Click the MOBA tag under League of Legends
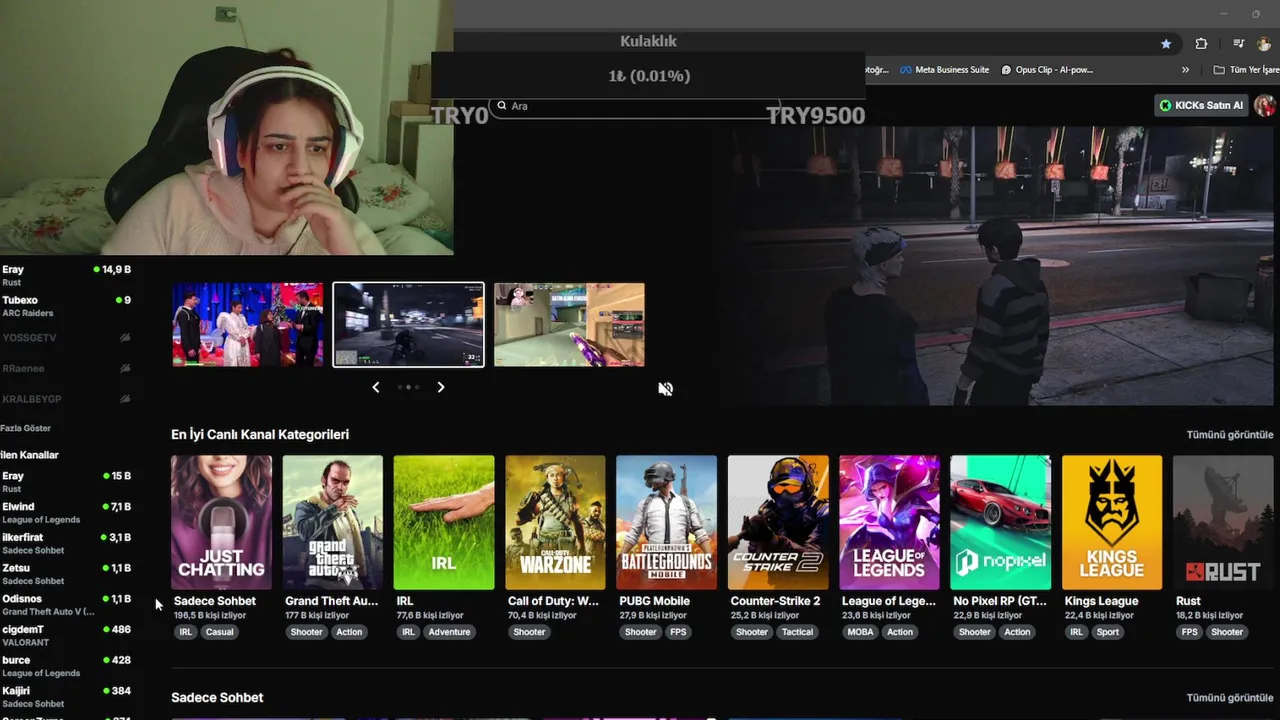 click(x=860, y=632)
